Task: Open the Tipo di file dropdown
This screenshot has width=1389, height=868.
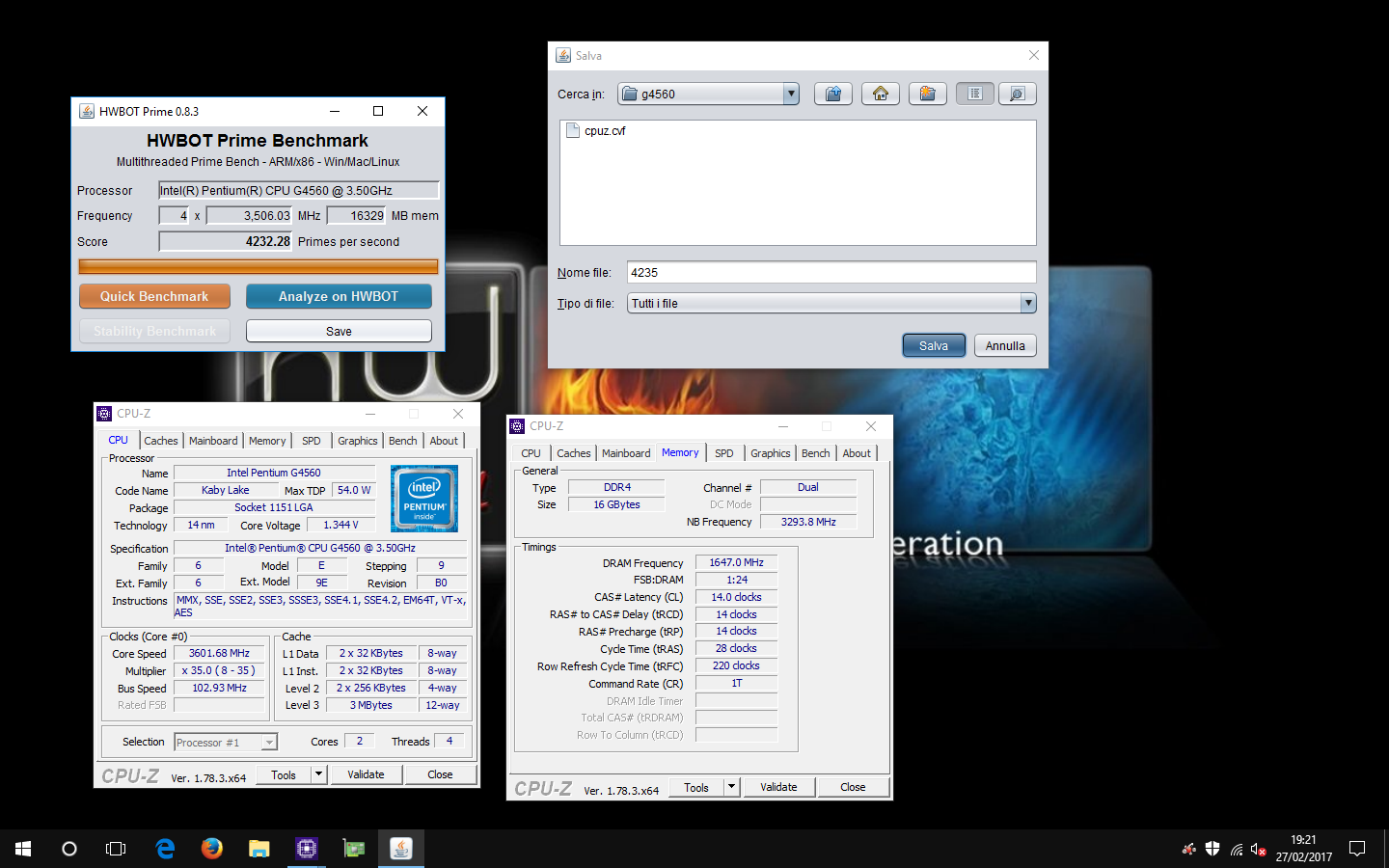Action: point(1028,303)
